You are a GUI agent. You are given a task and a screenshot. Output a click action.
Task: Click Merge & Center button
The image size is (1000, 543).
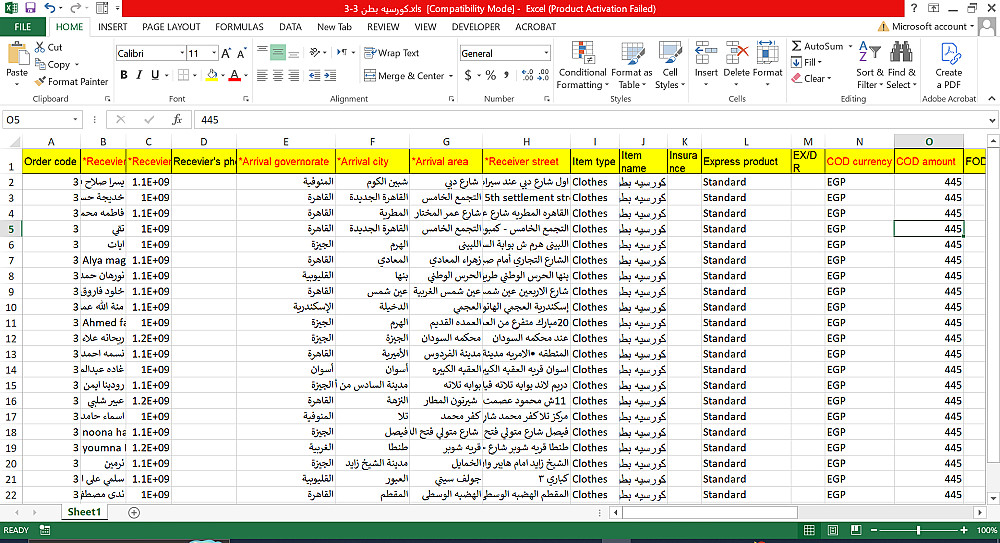(x=404, y=76)
